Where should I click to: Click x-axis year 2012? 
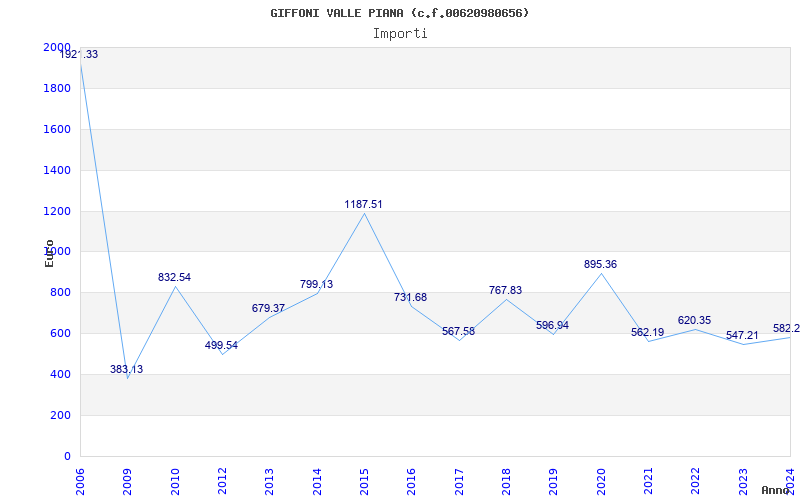pos(222,482)
